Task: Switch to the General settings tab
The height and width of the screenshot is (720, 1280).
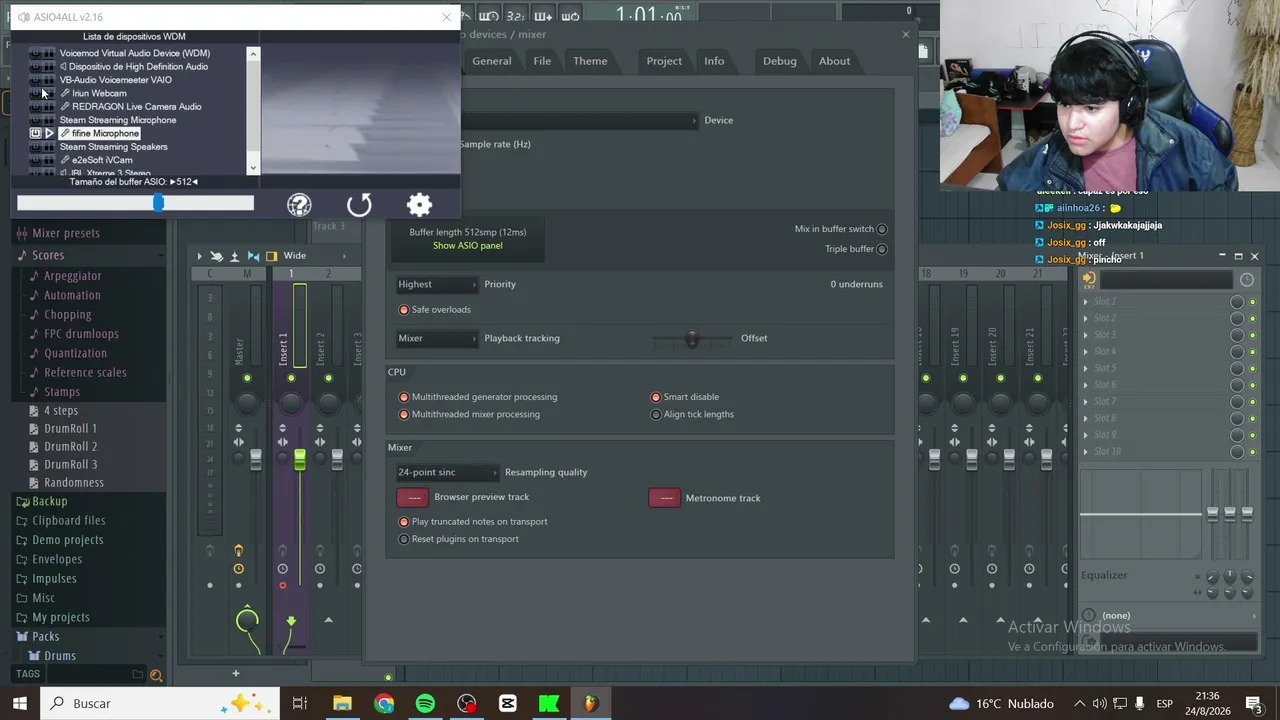Action: click(492, 61)
